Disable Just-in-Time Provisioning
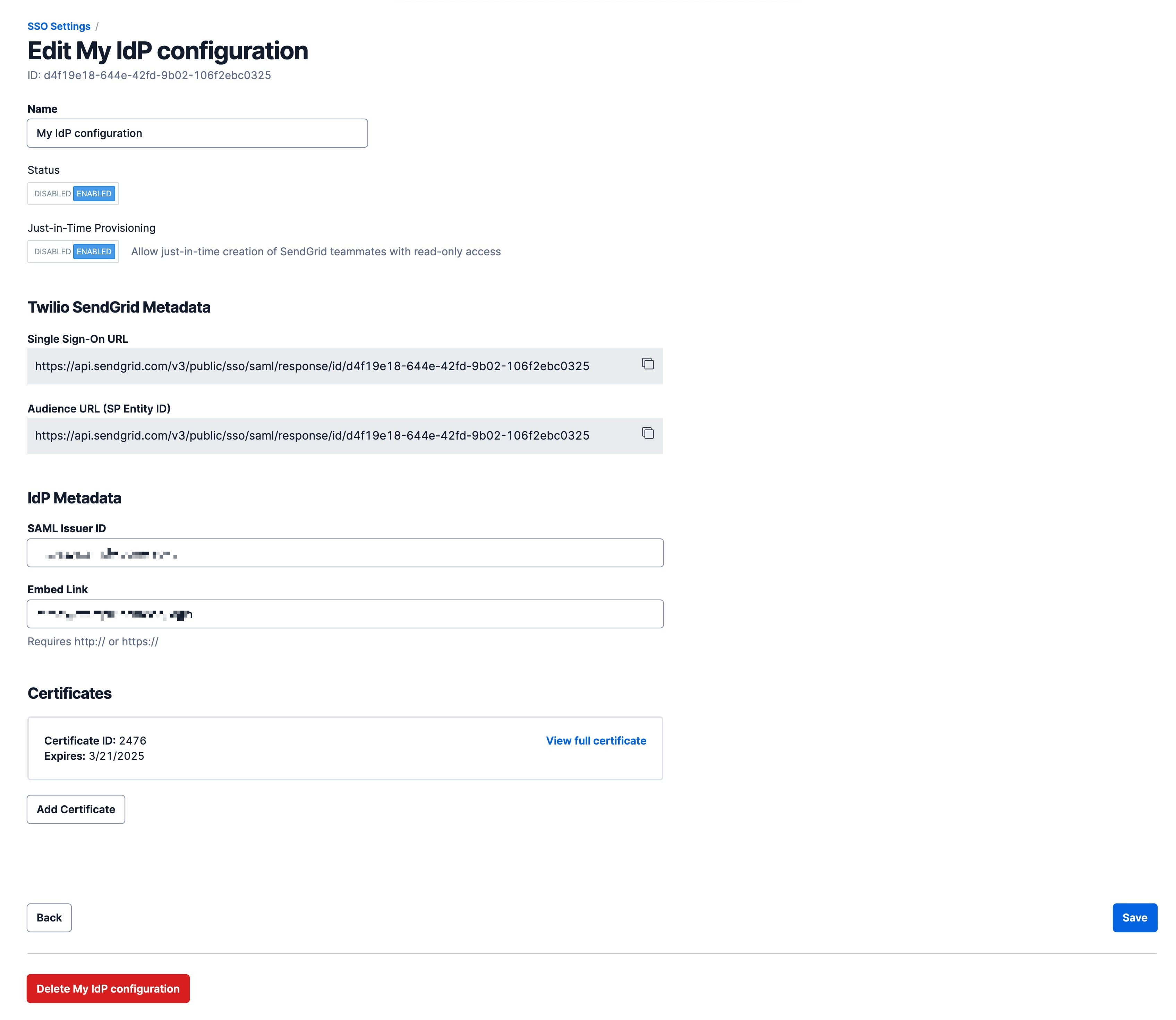This screenshot has height=1020, width=1176. point(51,251)
